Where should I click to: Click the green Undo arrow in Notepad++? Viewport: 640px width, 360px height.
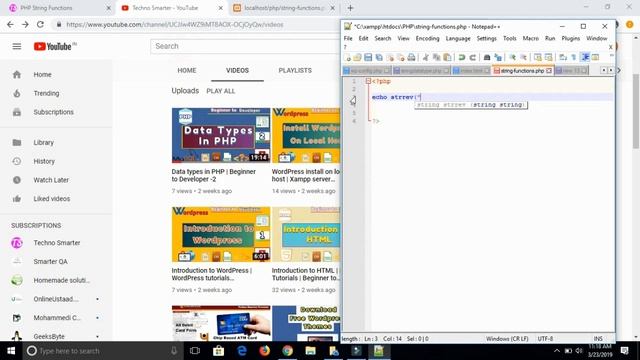[462, 57]
